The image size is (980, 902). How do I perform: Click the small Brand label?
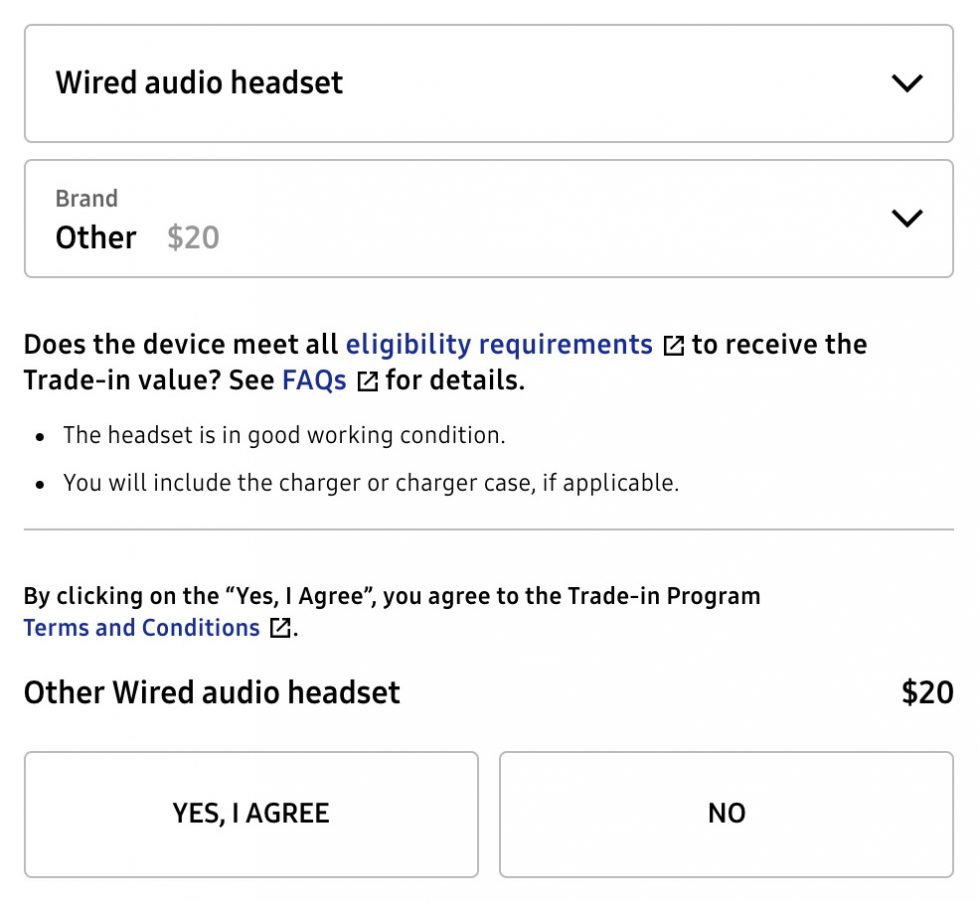(x=86, y=198)
